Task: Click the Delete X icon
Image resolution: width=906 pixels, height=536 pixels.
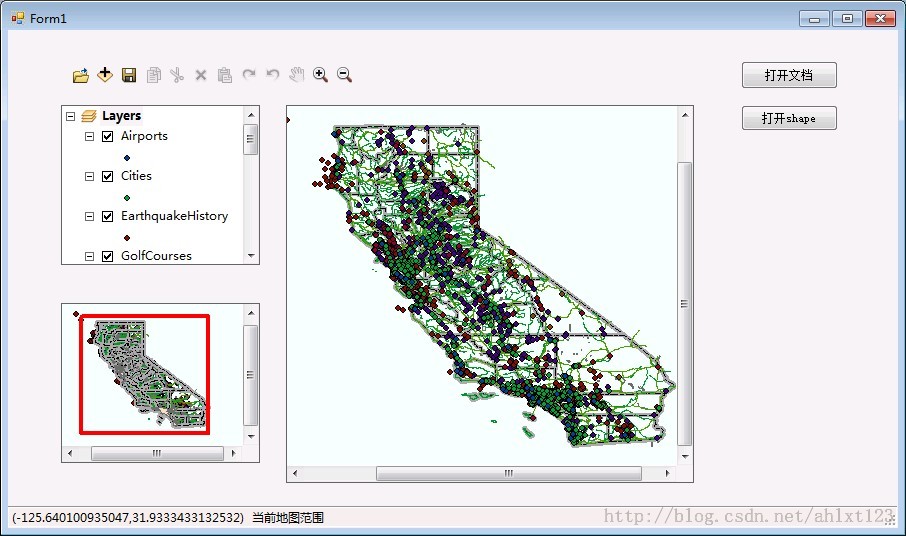Action: click(201, 75)
